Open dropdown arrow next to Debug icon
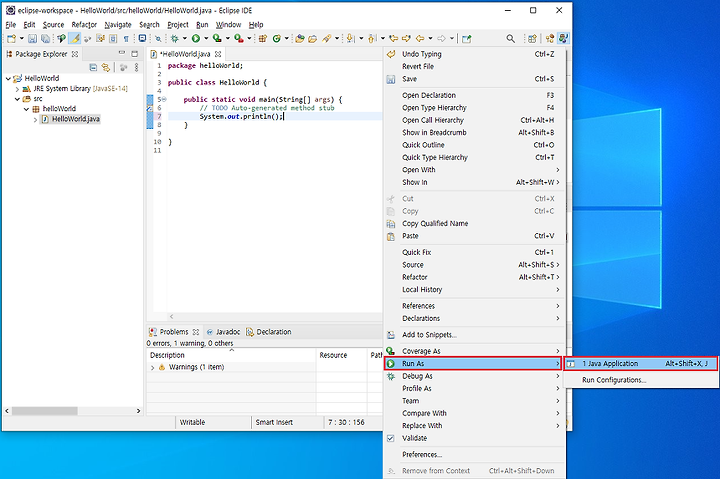 click(185, 39)
